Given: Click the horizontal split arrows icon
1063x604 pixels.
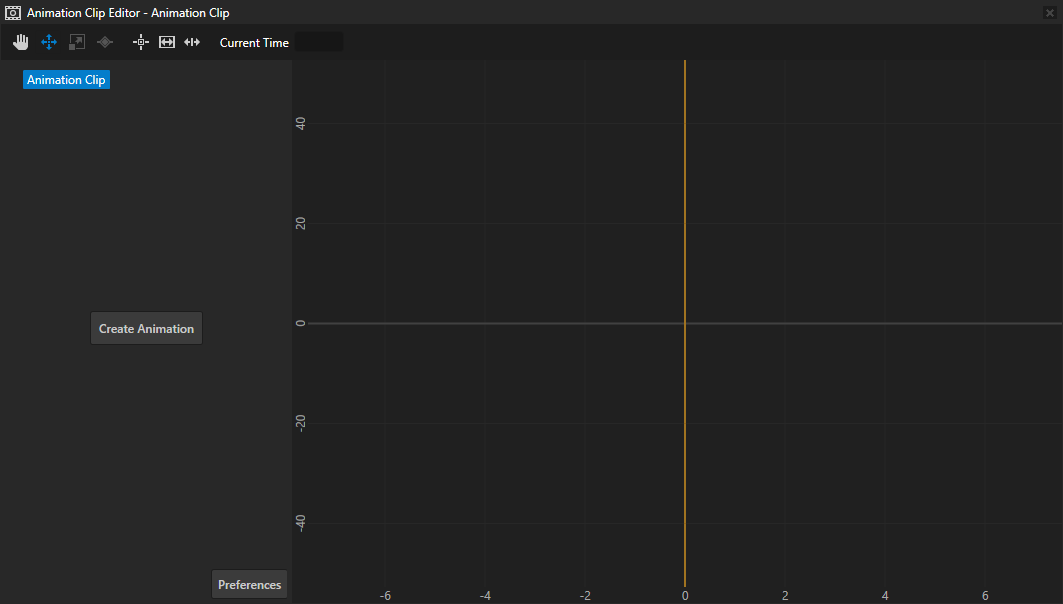Looking at the screenshot, I should (193, 42).
